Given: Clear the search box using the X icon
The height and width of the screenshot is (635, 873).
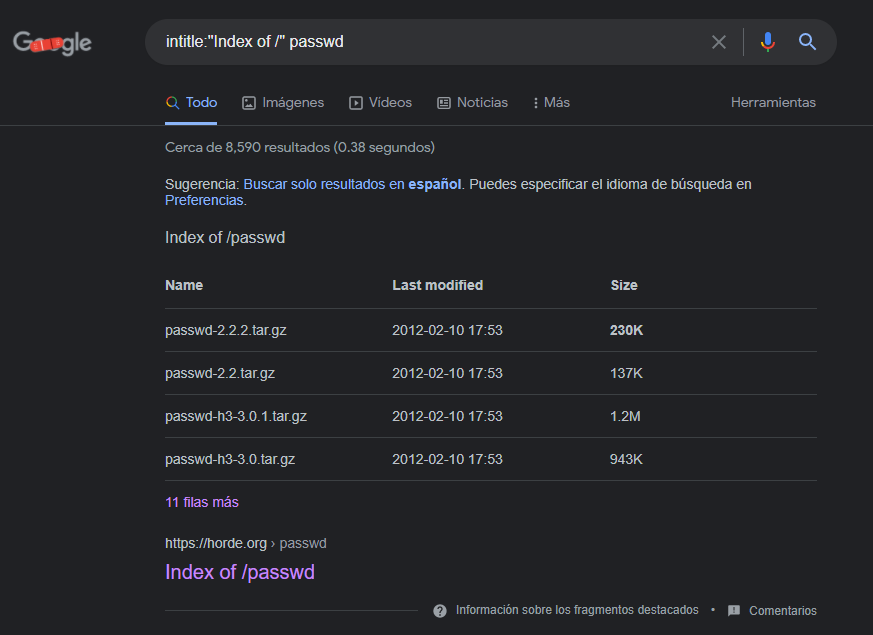Looking at the screenshot, I should point(719,41).
